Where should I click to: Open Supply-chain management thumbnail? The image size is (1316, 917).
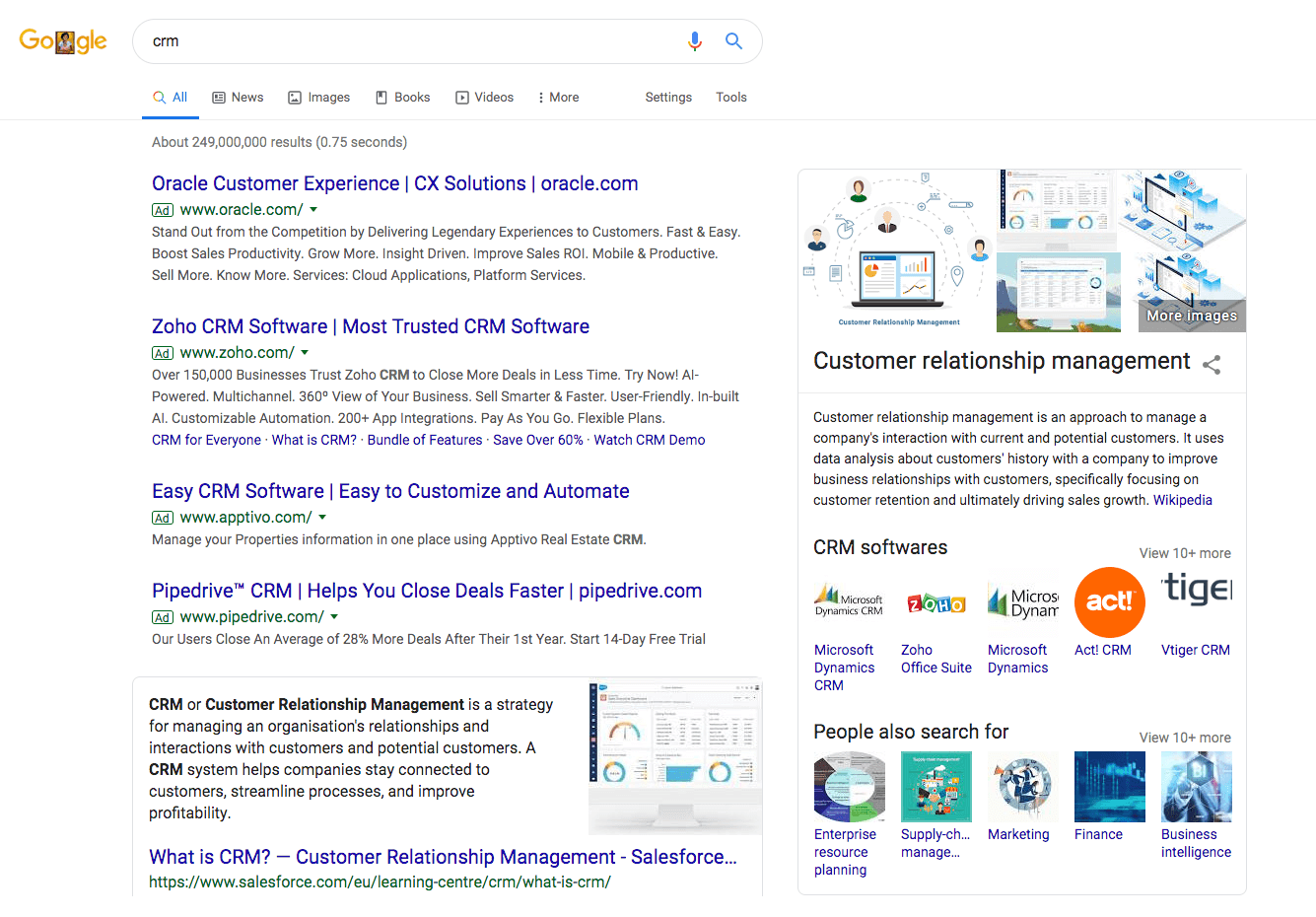935,786
